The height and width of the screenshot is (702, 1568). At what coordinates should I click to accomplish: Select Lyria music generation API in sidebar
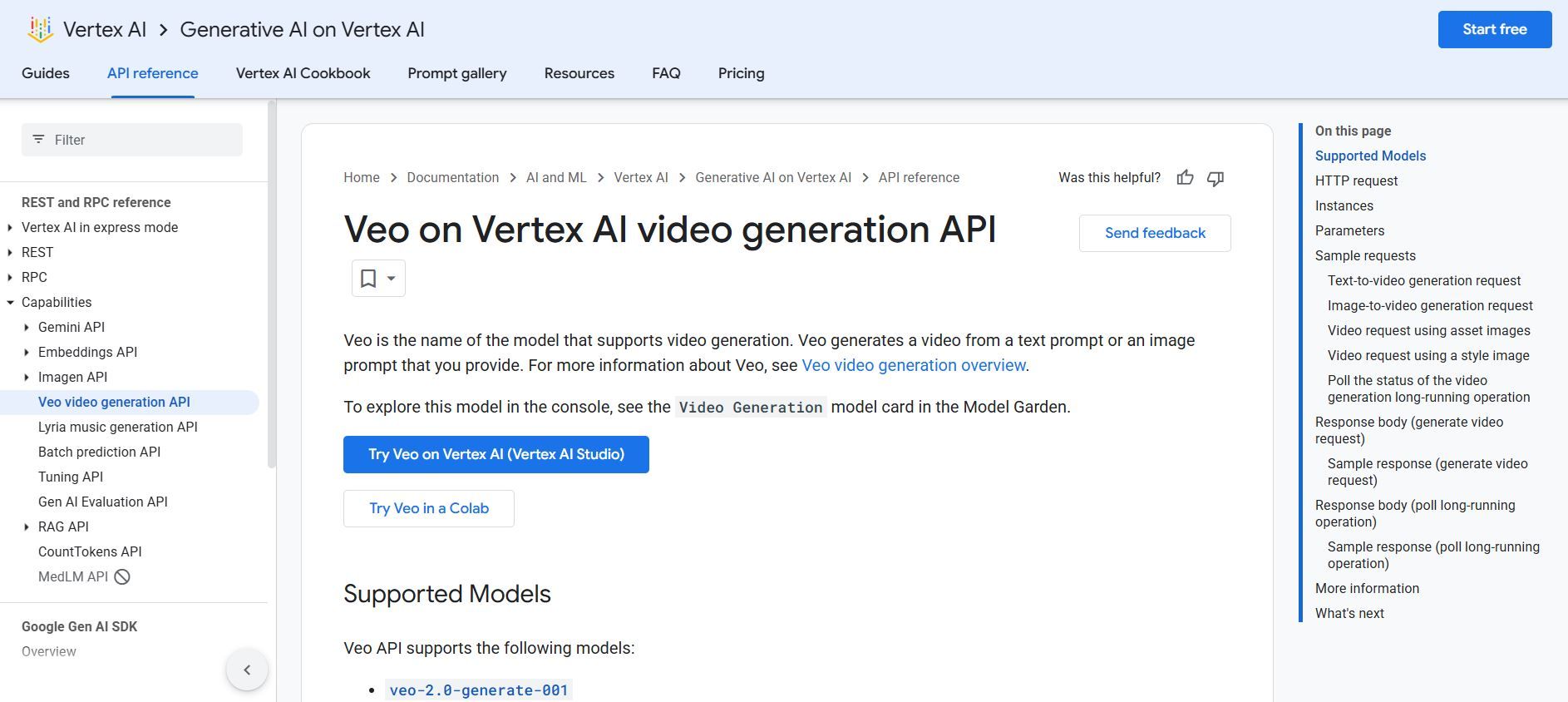[x=118, y=428]
